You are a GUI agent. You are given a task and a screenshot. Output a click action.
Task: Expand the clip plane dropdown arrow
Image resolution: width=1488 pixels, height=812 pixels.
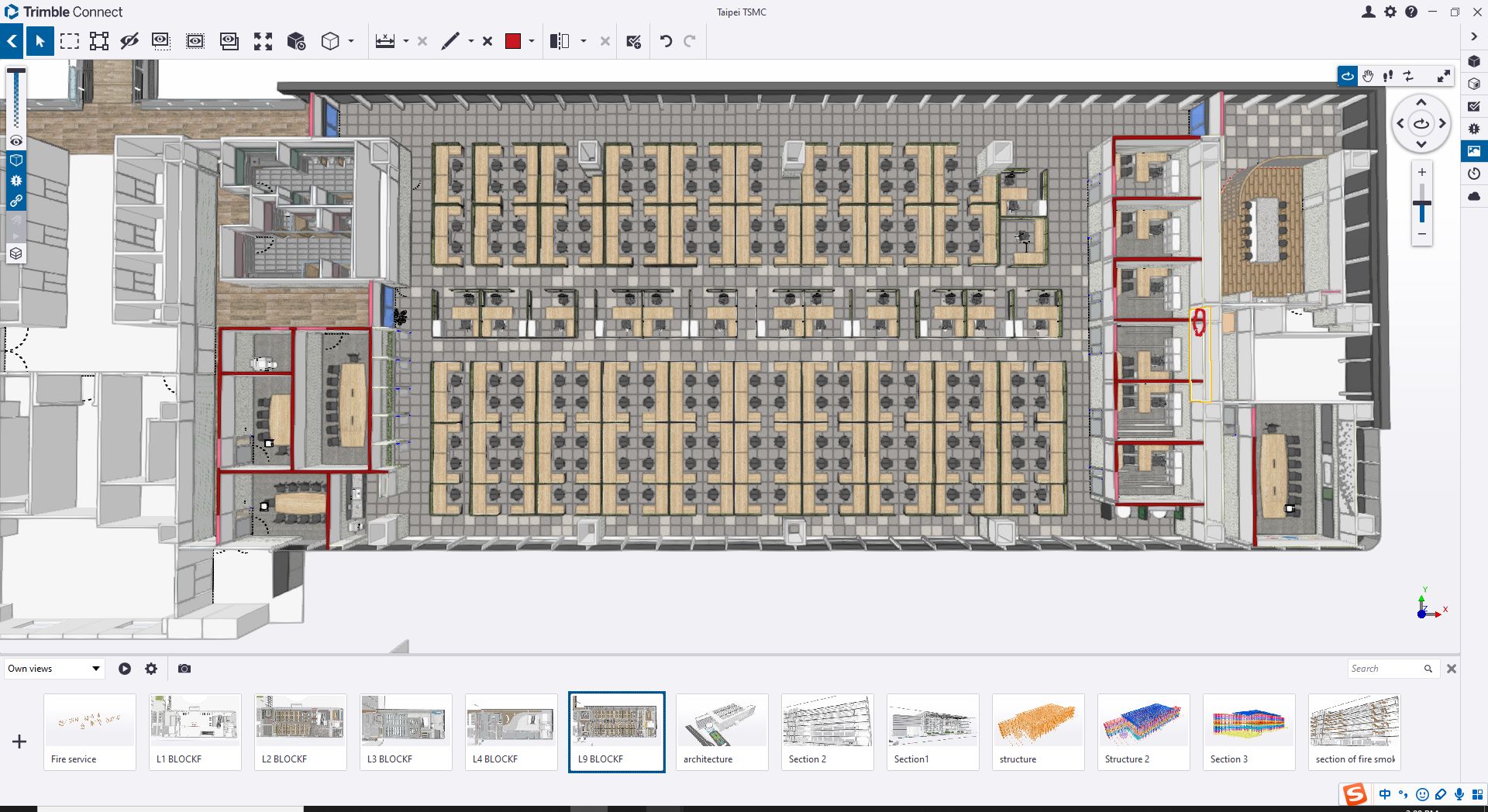(x=583, y=41)
